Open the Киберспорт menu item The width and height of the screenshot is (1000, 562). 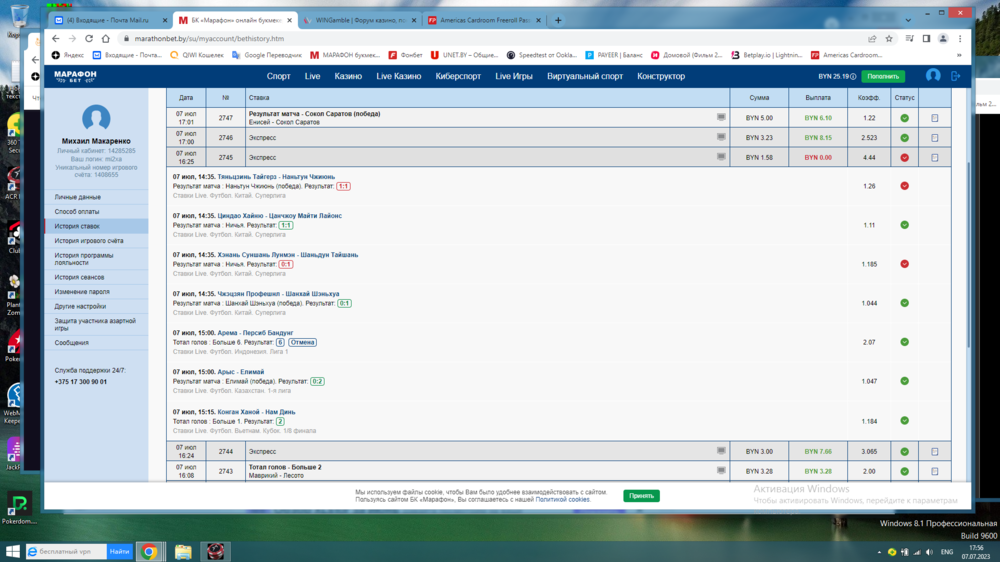(458, 76)
